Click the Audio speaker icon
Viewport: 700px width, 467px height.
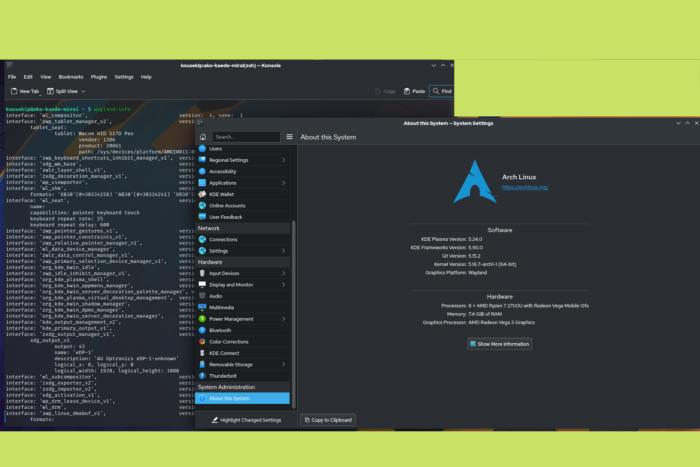(202, 296)
